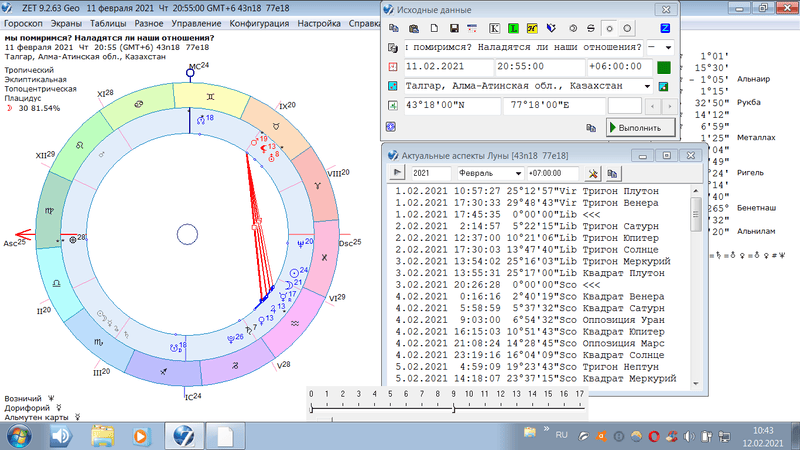
Task: Toggle the large circle chart mode button
Action: coord(627,27)
